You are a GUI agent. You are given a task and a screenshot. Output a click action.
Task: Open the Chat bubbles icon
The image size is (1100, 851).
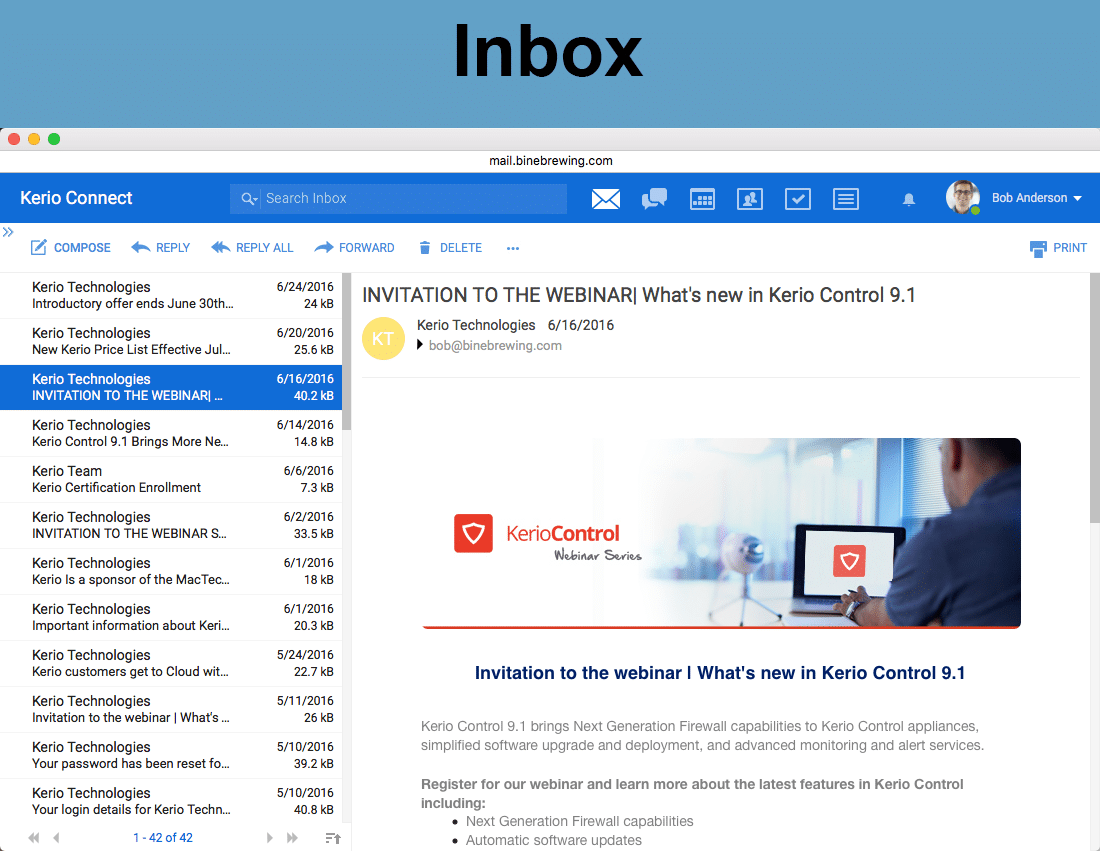(x=654, y=199)
